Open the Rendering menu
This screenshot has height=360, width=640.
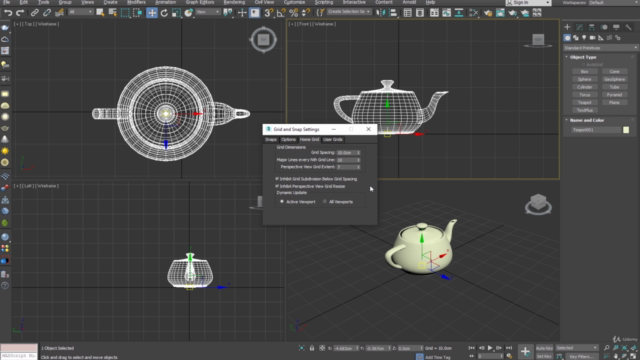234,2
